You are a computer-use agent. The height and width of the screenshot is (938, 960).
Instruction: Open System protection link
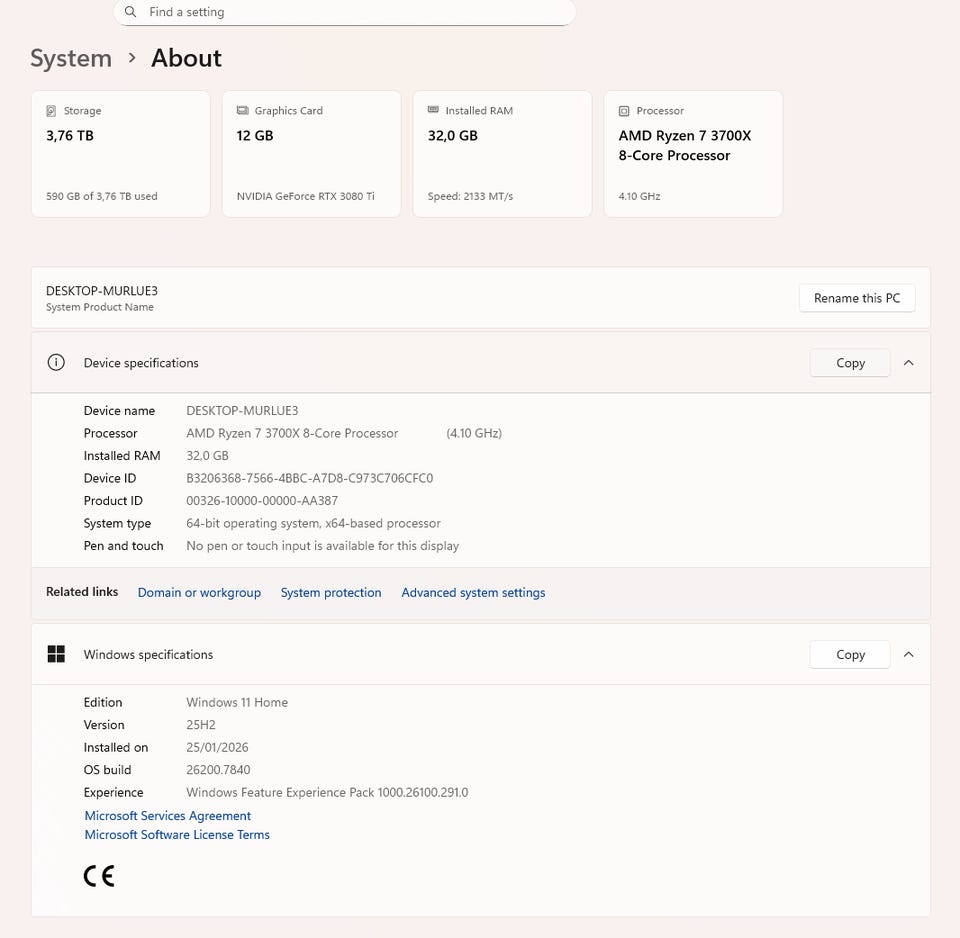(x=331, y=592)
